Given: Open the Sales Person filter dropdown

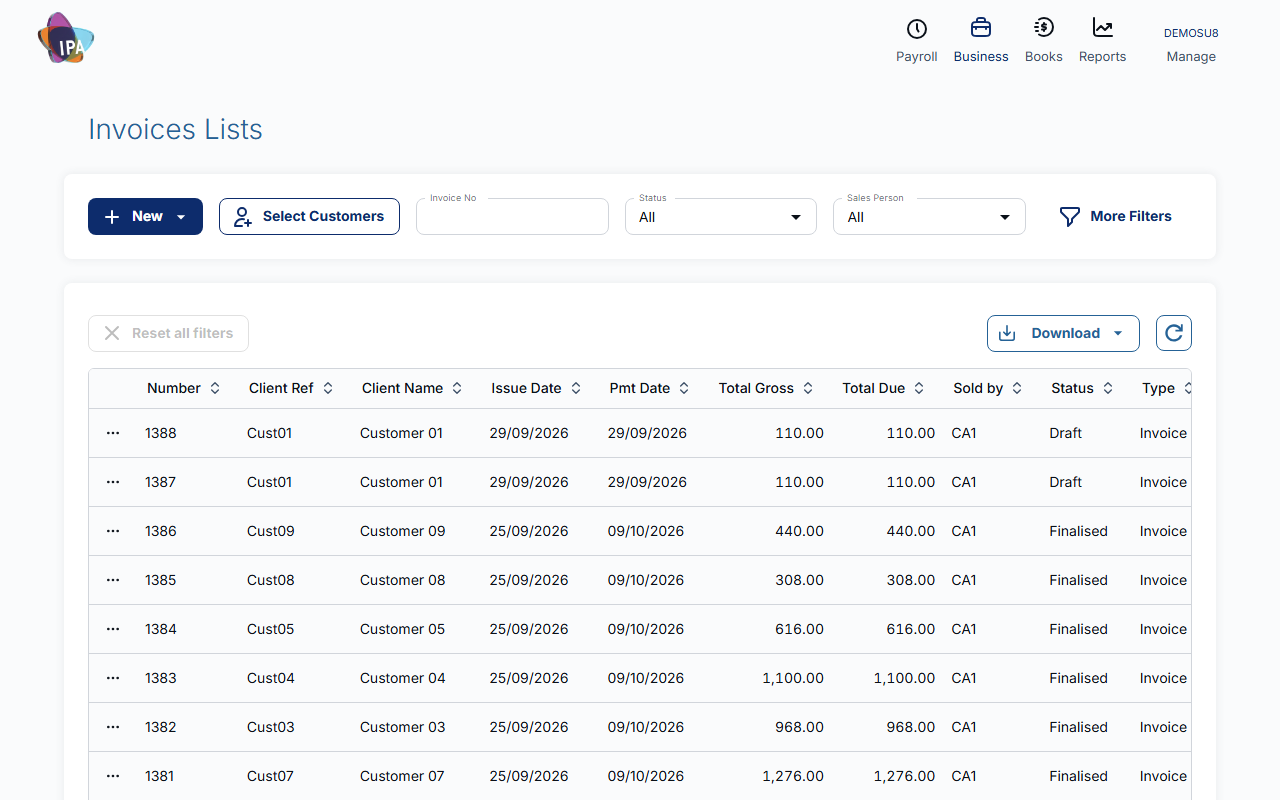Looking at the screenshot, I should 929,217.
